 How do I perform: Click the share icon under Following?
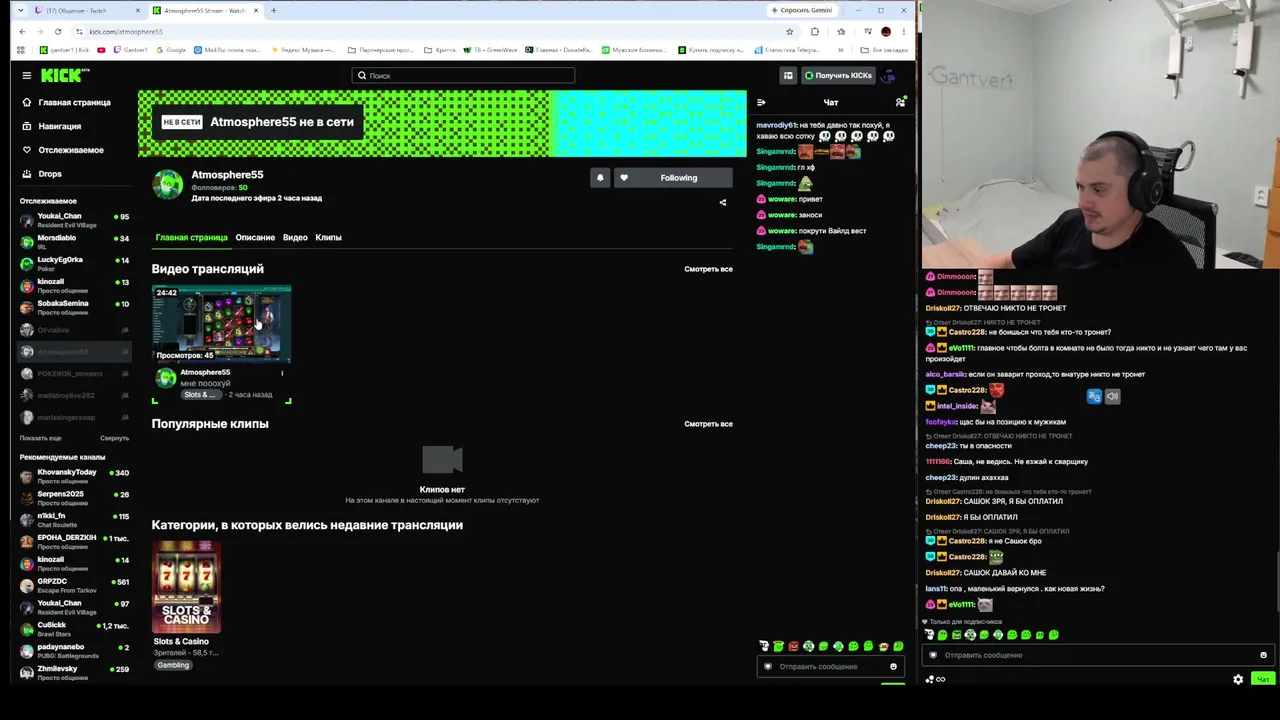[723, 202]
